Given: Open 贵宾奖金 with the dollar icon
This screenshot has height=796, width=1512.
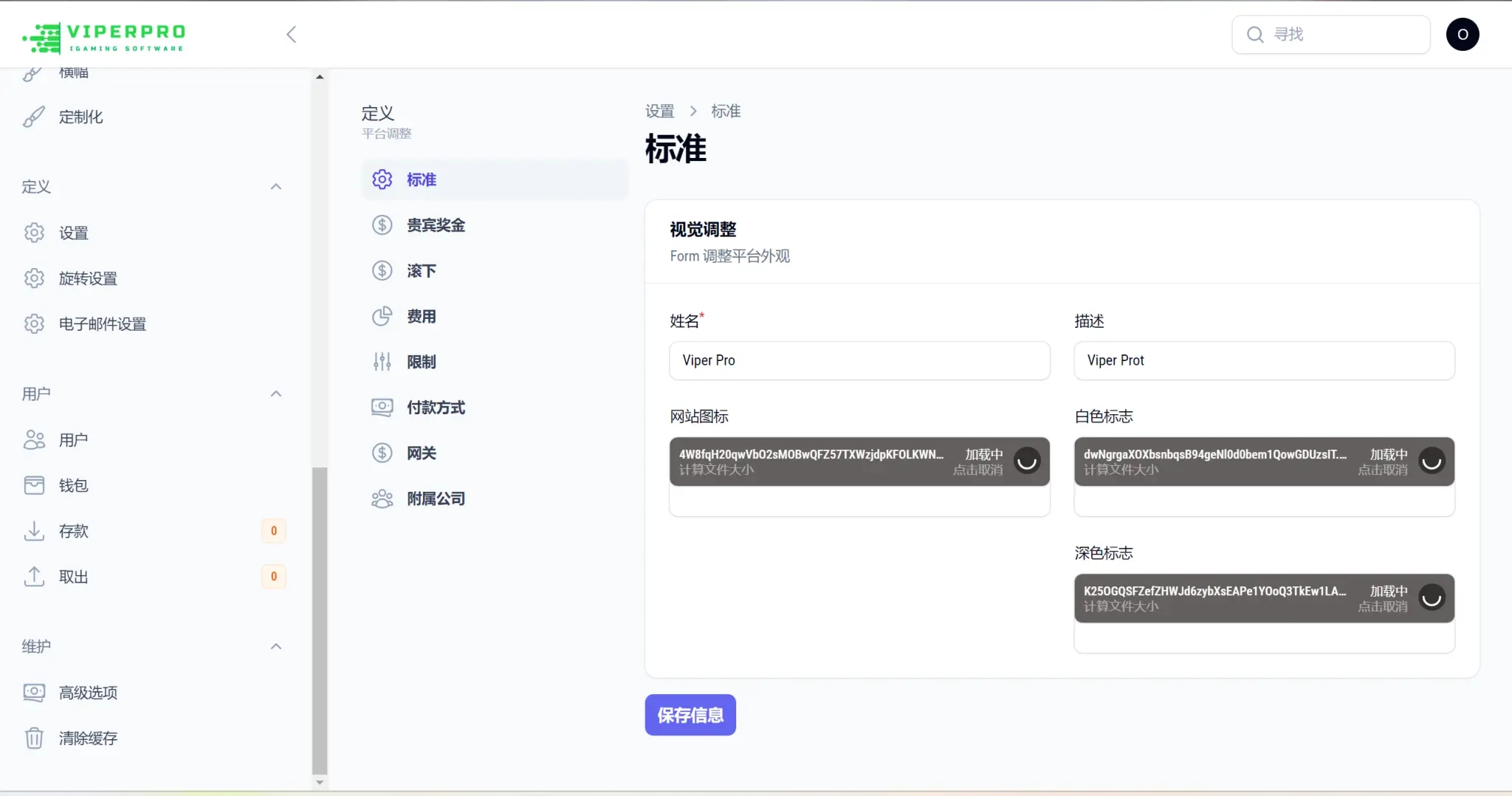Looking at the screenshot, I should click(x=382, y=224).
